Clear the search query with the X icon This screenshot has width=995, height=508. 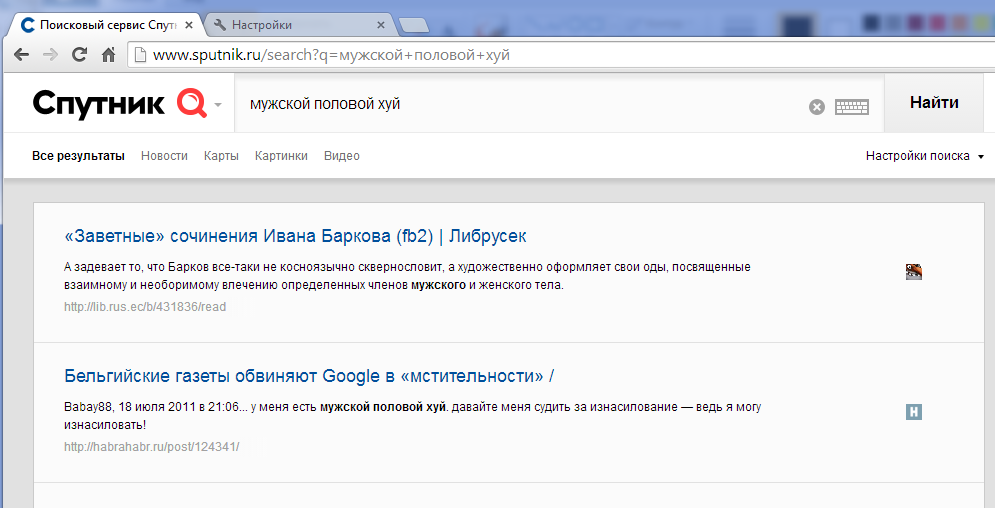[817, 107]
